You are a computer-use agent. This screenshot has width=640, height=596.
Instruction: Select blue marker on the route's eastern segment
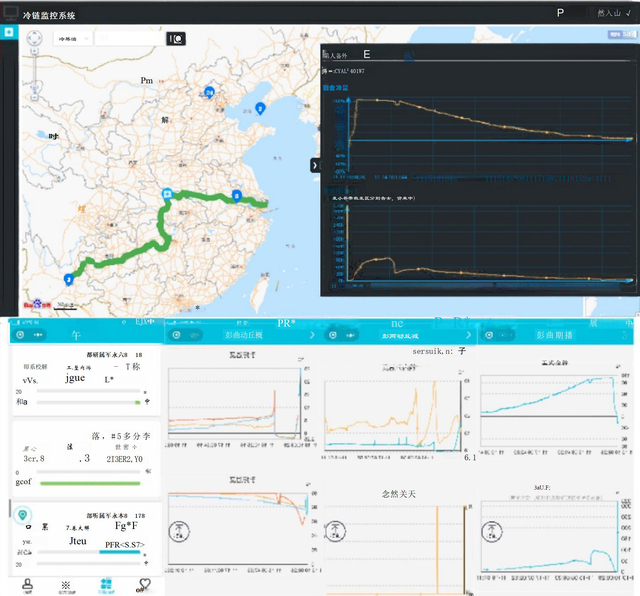point(236,196)
